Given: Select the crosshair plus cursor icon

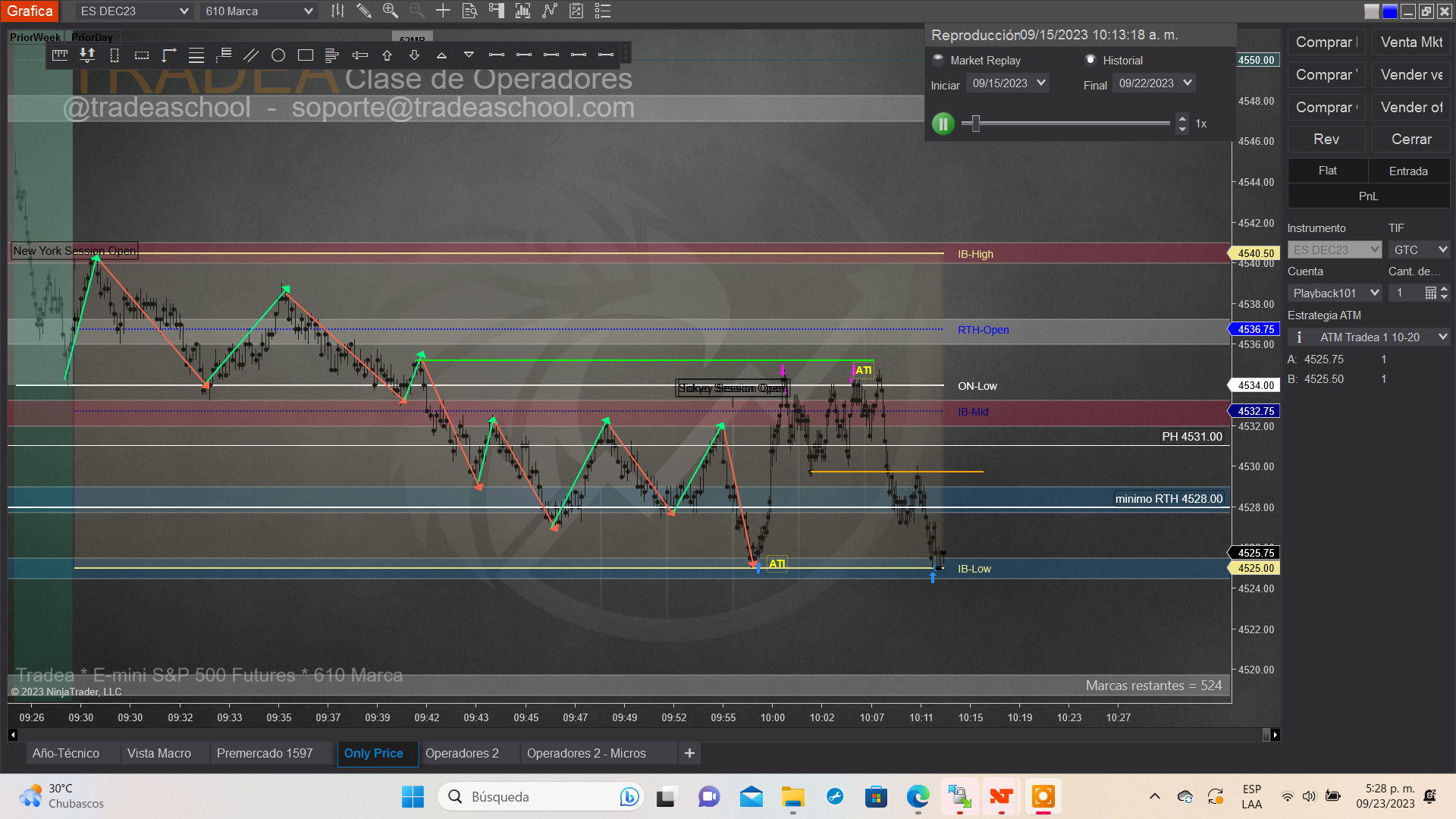Looking at the screenshot, I should tap(443, 11).
